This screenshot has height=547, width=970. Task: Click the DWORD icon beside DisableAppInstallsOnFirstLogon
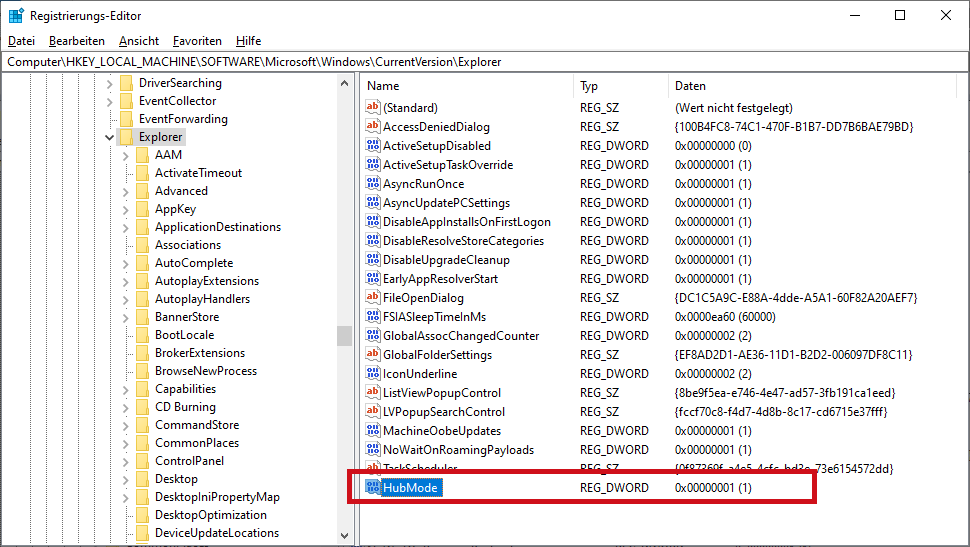click(372, 222)
